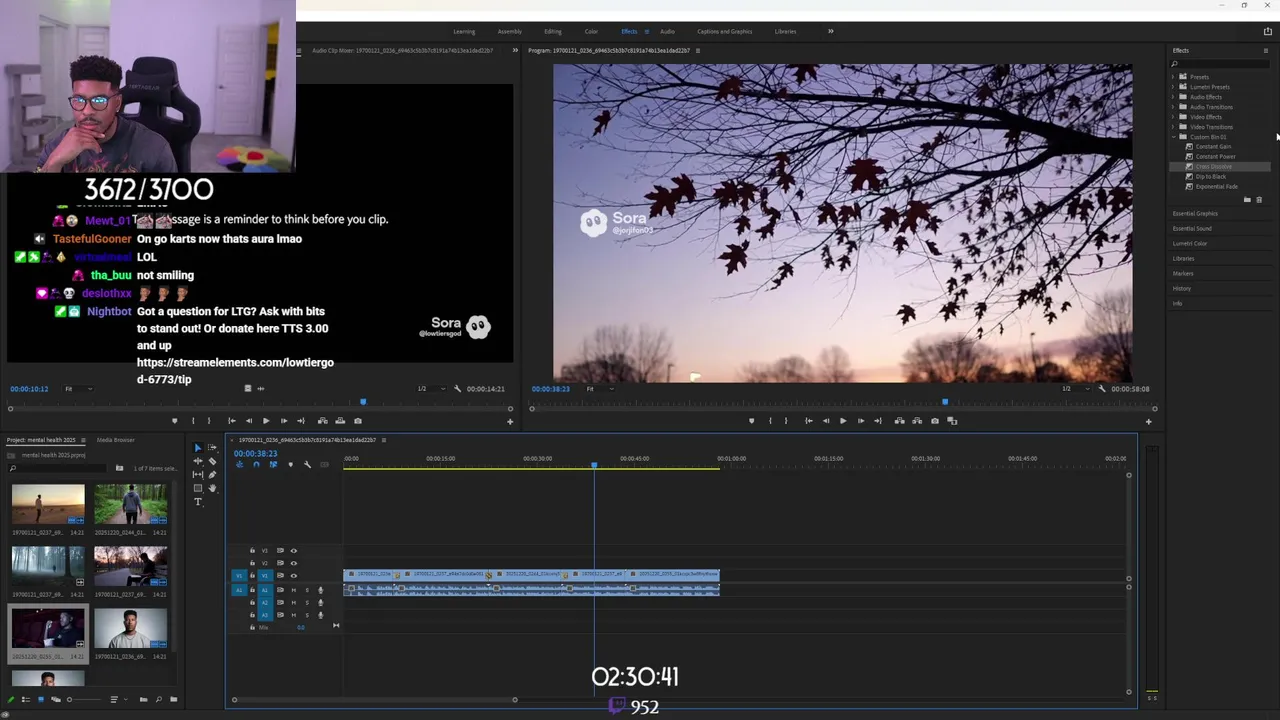
Task: Open the Essential Graphics panel
Action: pyautogui.click(x=1195, y=214)
